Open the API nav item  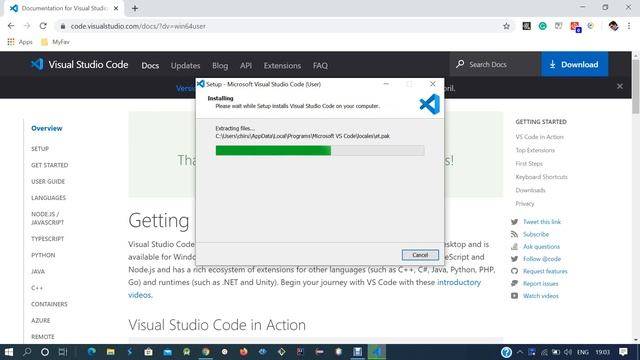point(246,66)
